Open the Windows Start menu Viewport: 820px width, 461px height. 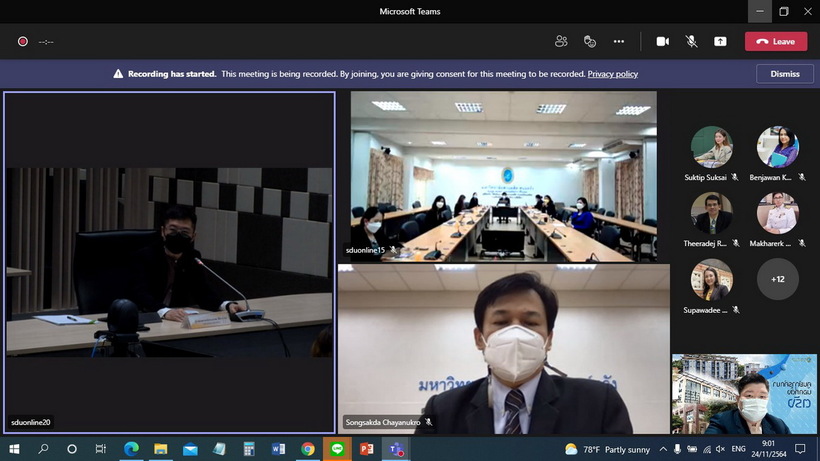click(x=14, y=449)
